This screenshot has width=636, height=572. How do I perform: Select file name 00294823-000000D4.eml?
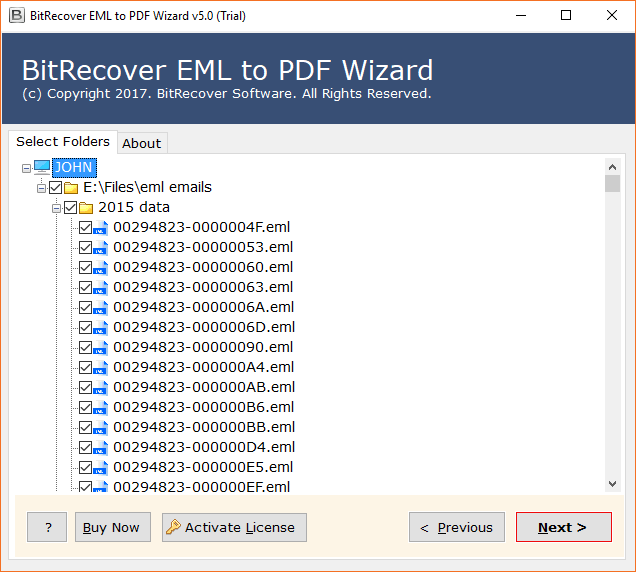point(204,447)
